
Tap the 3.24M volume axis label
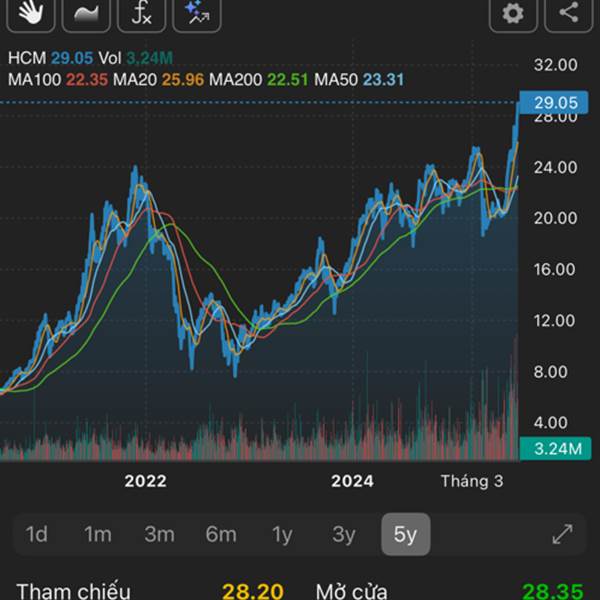[555, 448]
